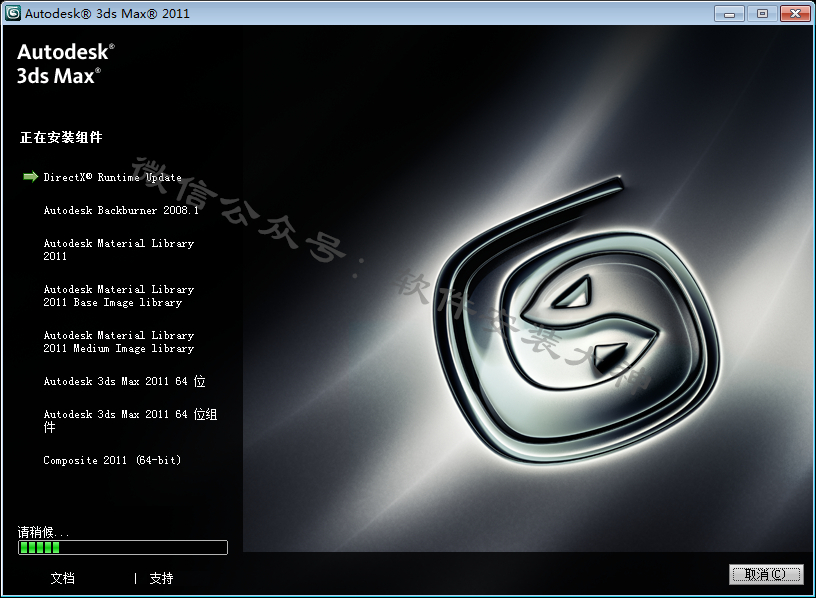Click "Autodesk 3ds Max 2011 64 位组件" entry
Image resolution: width=816 pixels, height=598 pixels.
pos(130,421)
